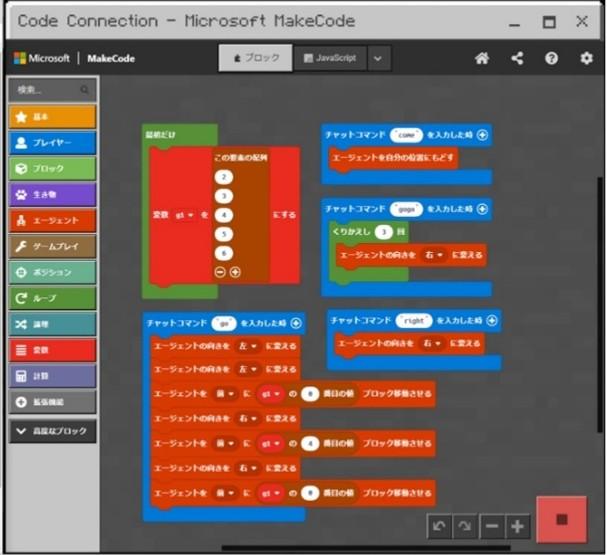Open the g1 variable dropdown in 最初だけ block
Viewport: 607px width, 555px height.
tap(185, 214)
